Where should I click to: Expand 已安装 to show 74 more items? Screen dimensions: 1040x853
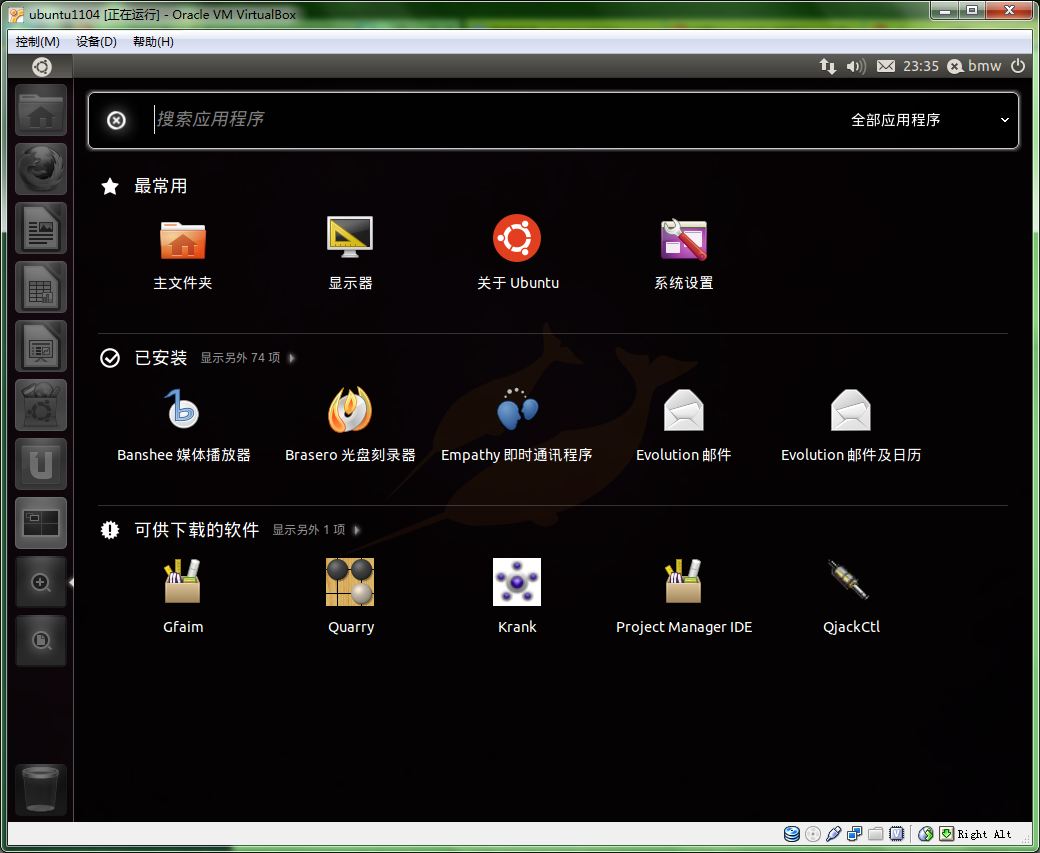[246, 358]
